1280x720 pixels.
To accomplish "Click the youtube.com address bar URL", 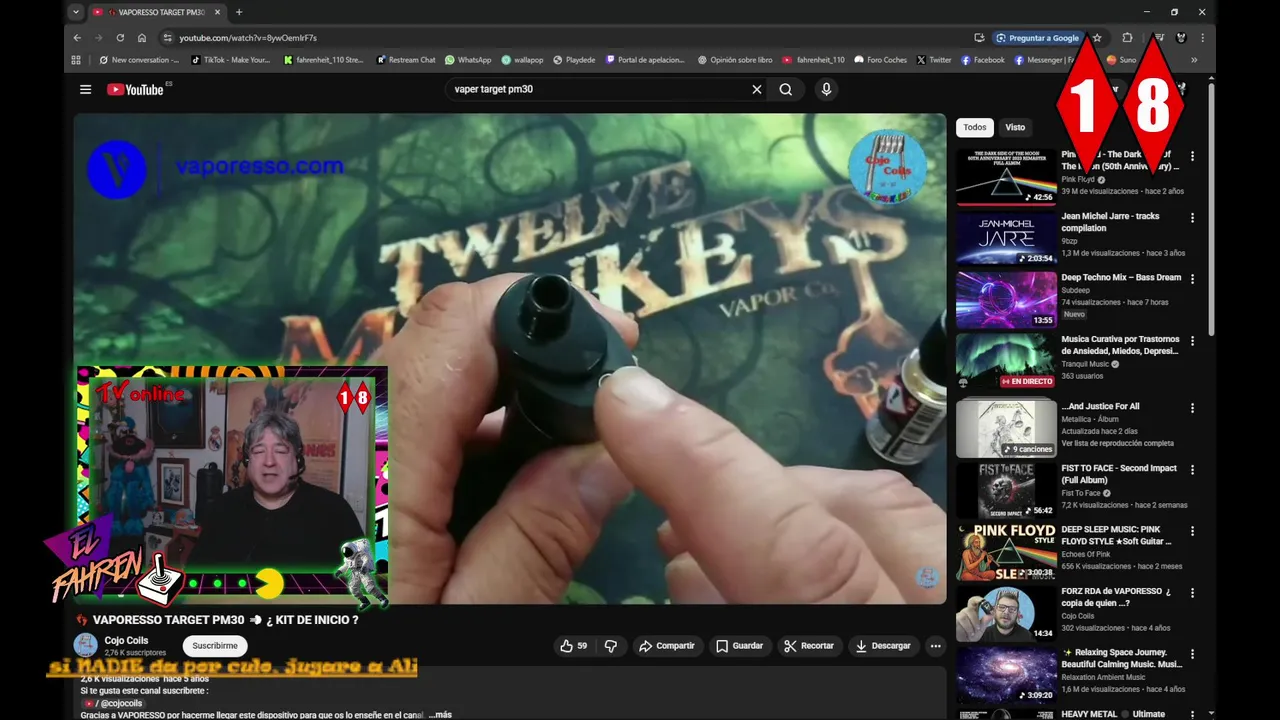I will [248, 38].
